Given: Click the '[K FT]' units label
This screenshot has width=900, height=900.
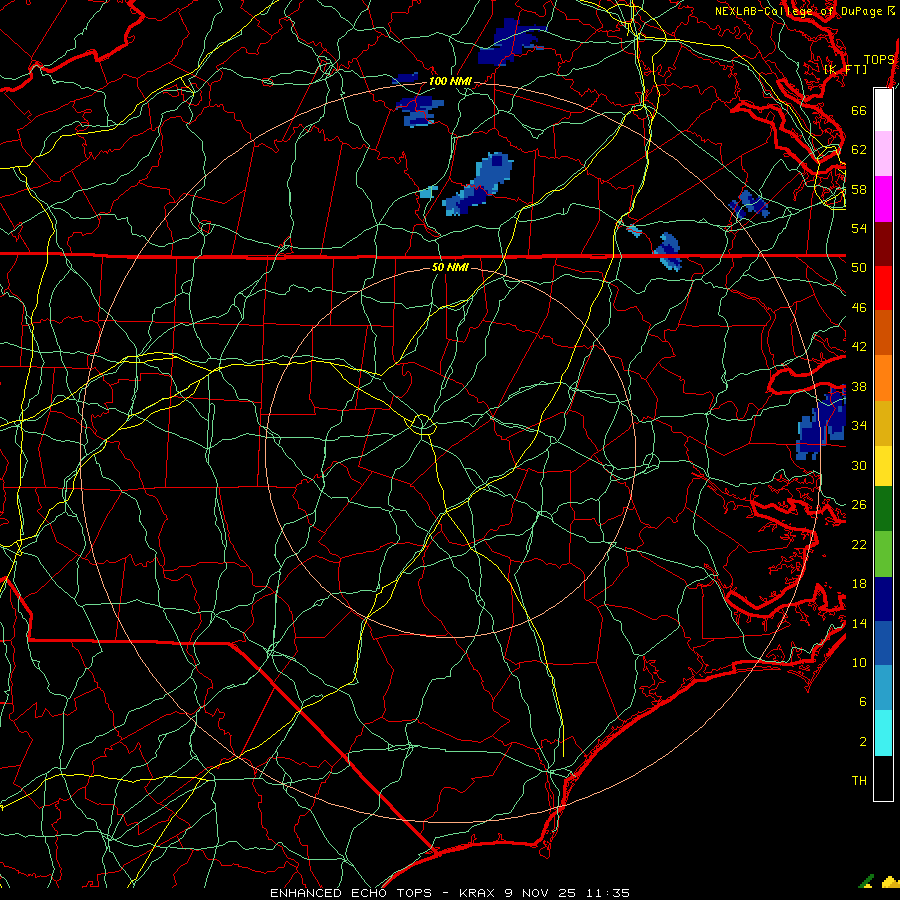Looking at the screenshot, I should [845, 69].
